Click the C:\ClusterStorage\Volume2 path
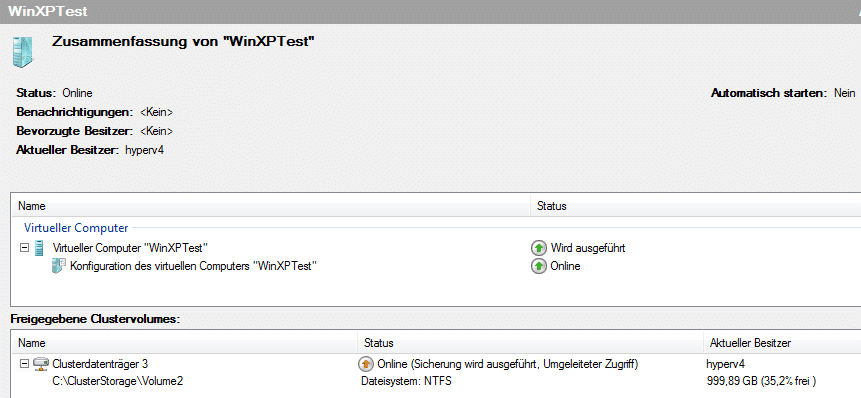 (x=118, y=380)
